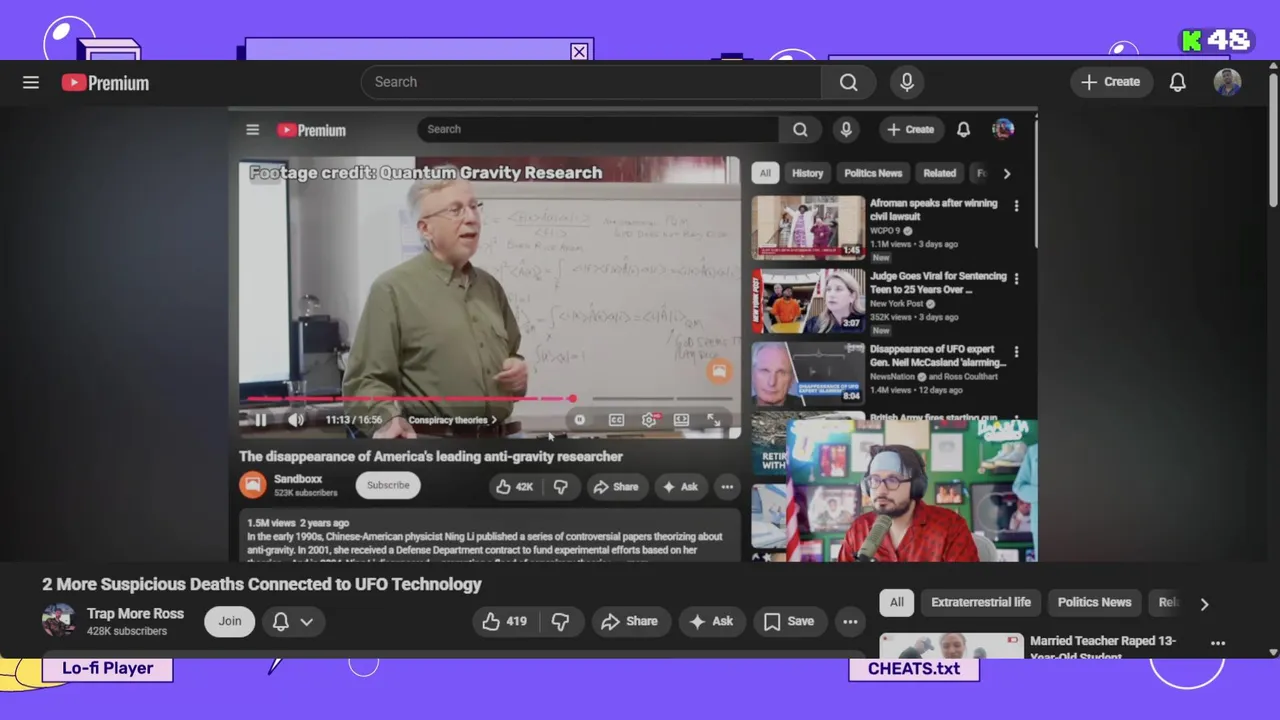Open Trap More Ross channel avatar

59,620
